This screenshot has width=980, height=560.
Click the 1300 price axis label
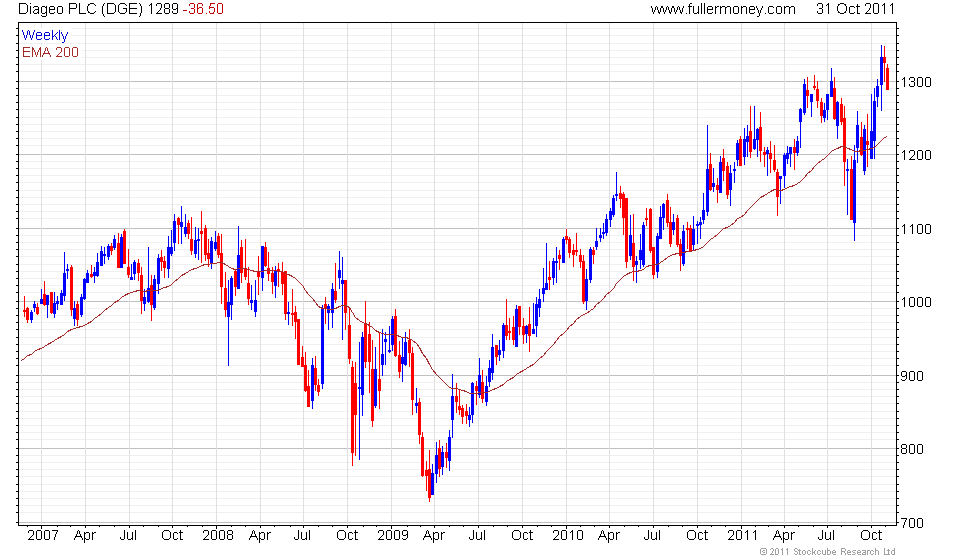coord(916,82)
